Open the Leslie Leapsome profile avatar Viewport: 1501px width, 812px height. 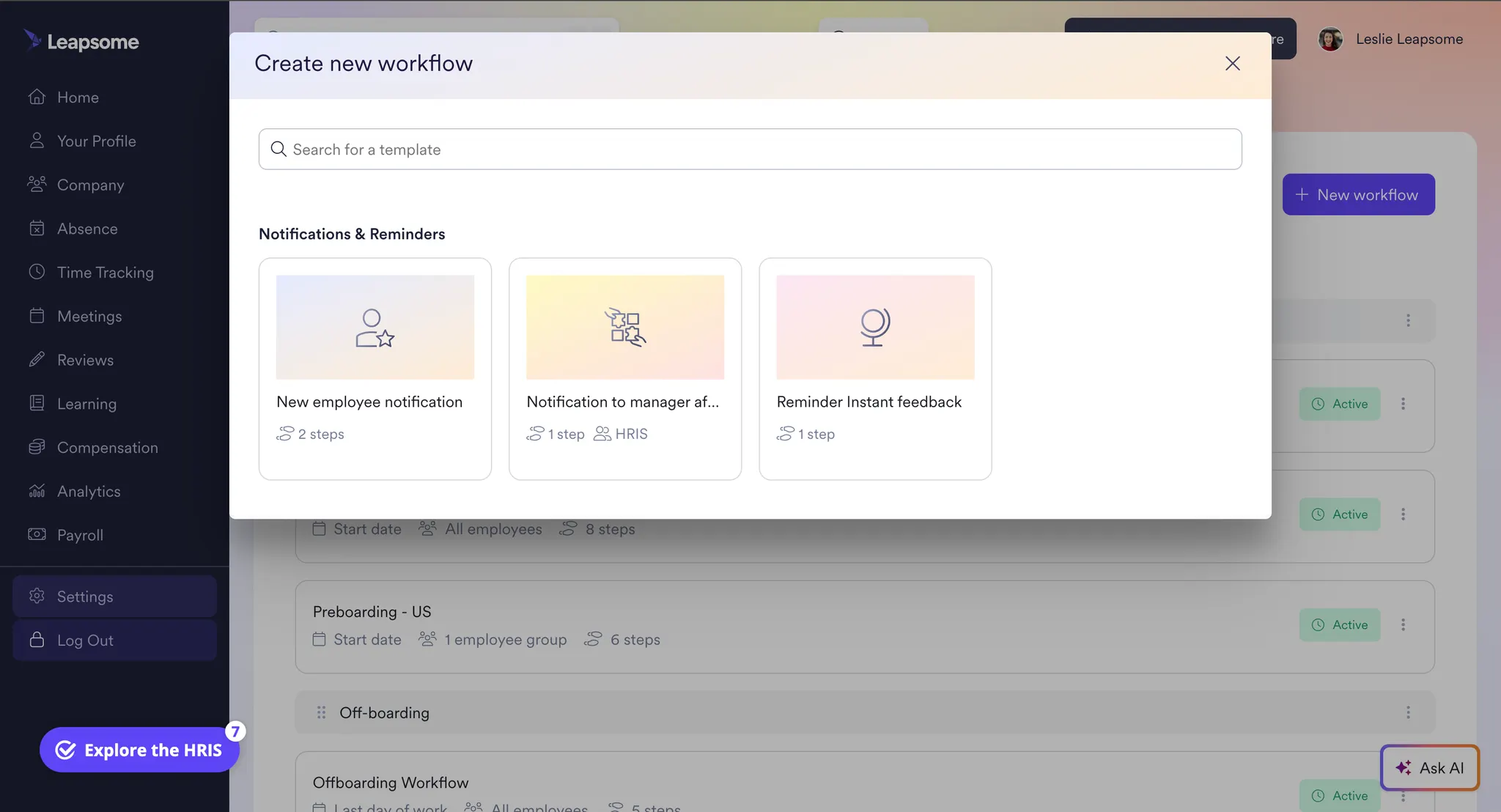coord(1330,39)
